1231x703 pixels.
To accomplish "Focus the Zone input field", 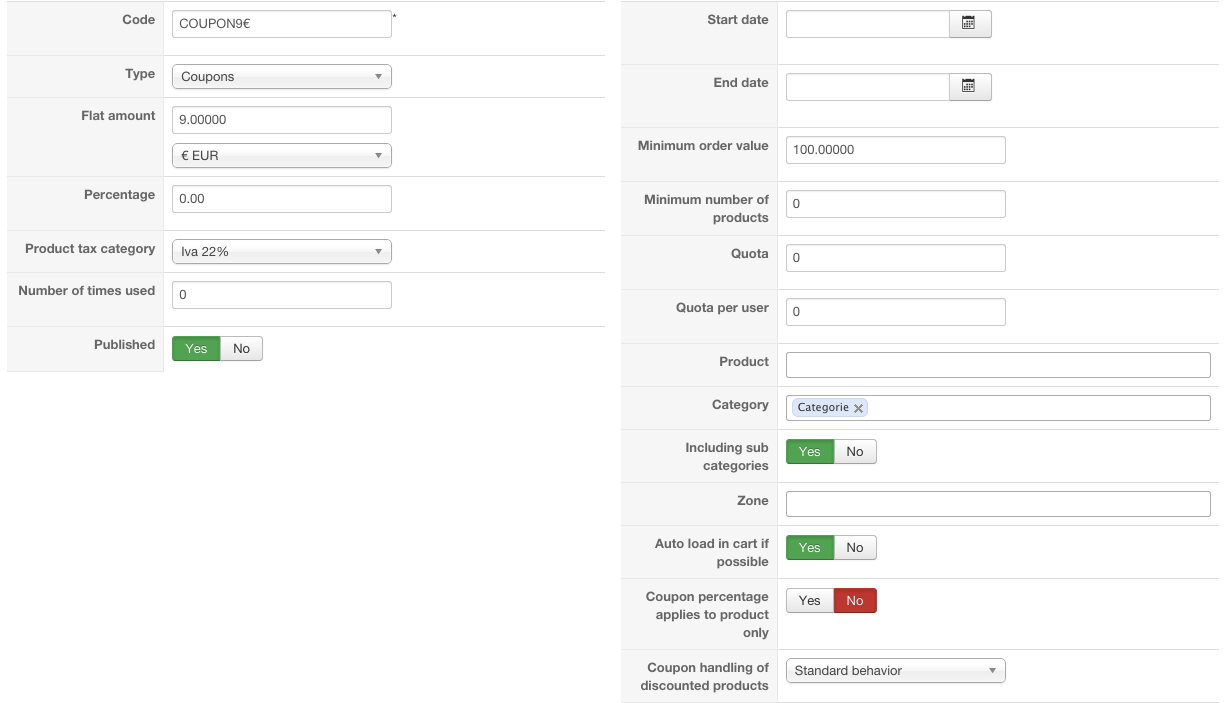I will [997, 504].
